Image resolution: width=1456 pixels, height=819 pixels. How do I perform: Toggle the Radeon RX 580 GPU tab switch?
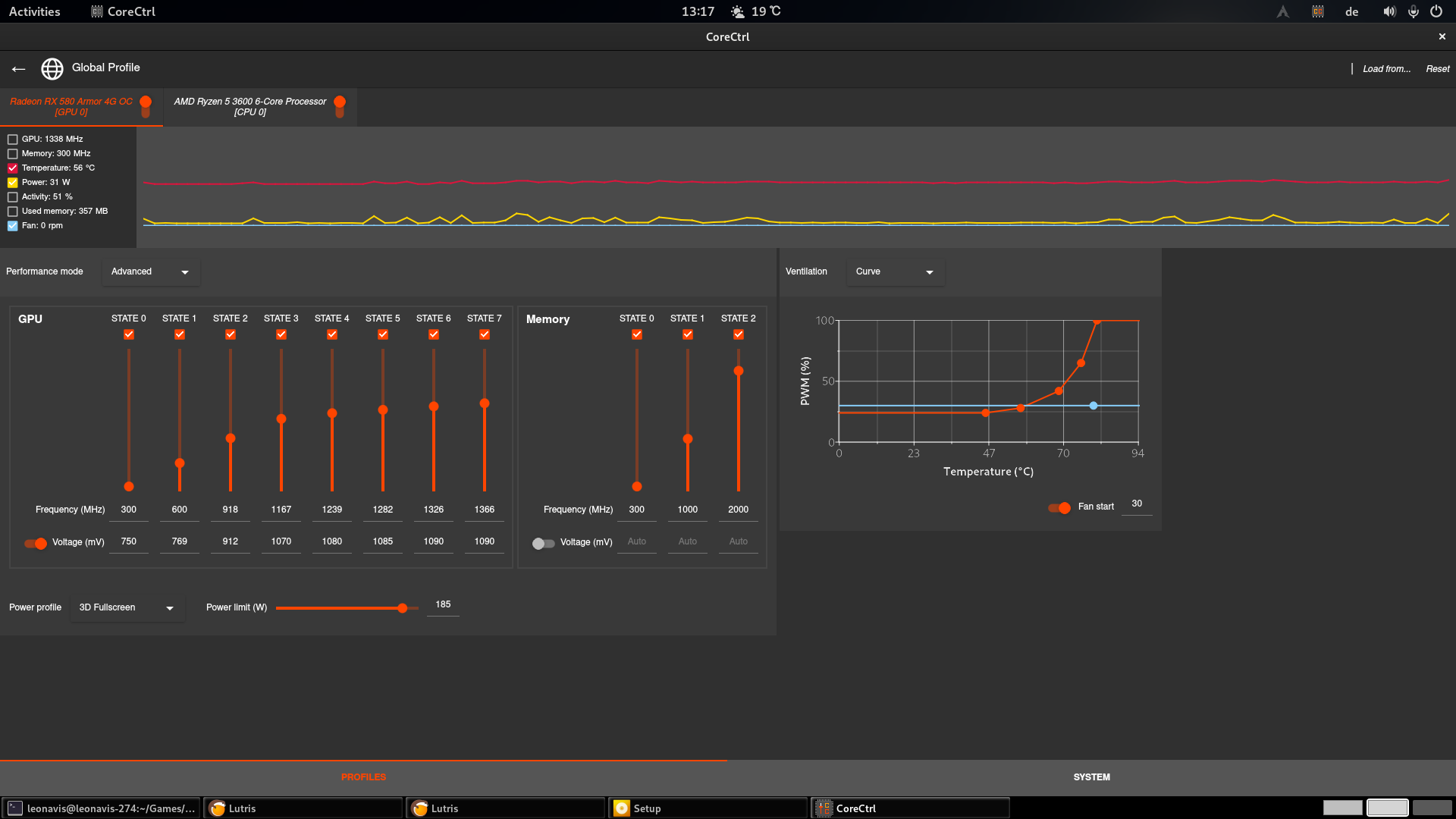coord(146,106)
